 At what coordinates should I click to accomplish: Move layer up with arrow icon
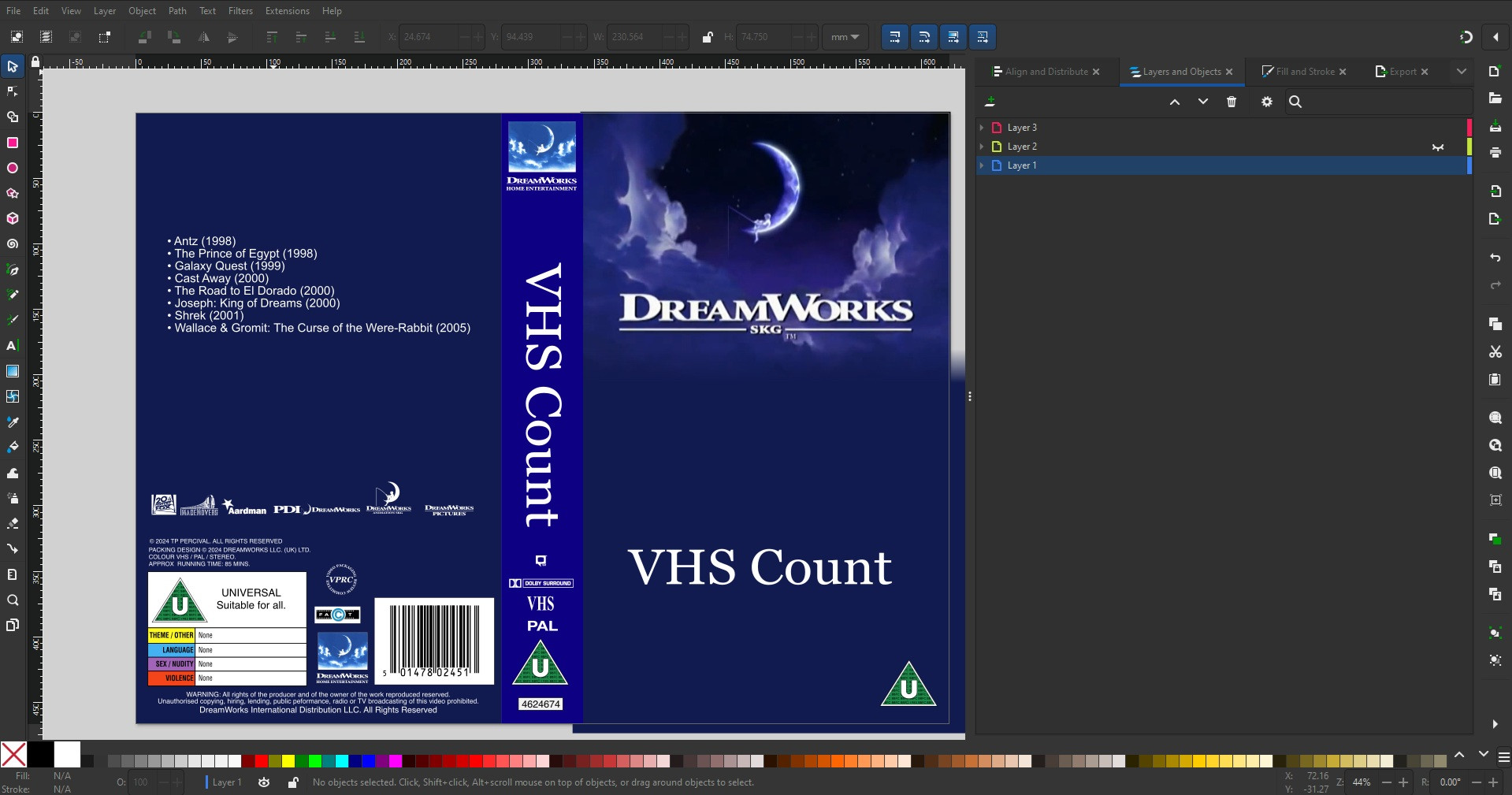click(1175, 102)
